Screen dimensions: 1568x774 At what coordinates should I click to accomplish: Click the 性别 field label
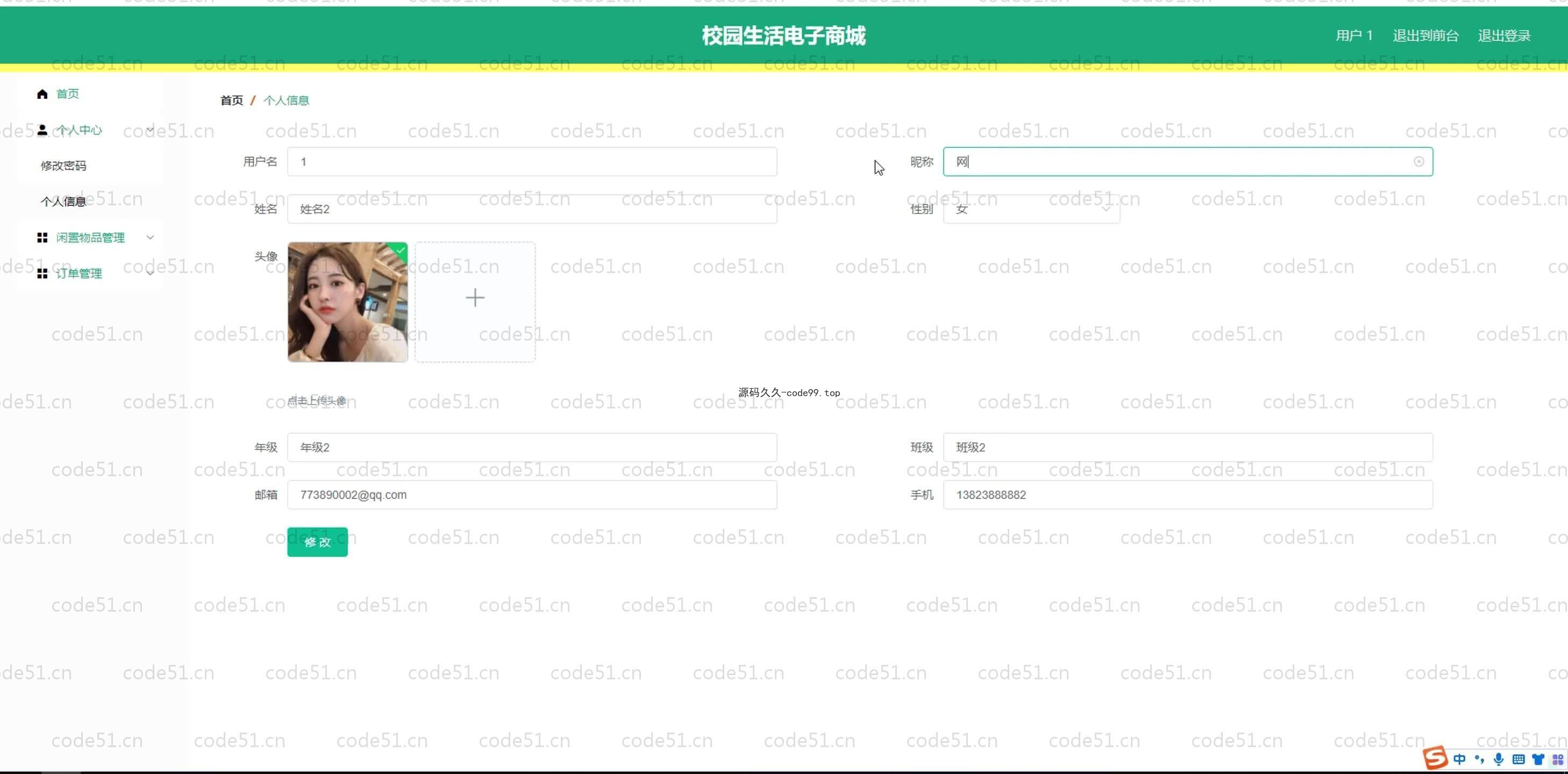coord(922,209)
